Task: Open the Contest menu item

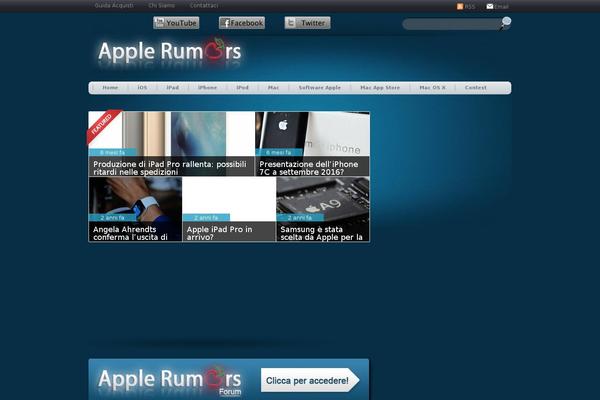Action: click(476, 88)
